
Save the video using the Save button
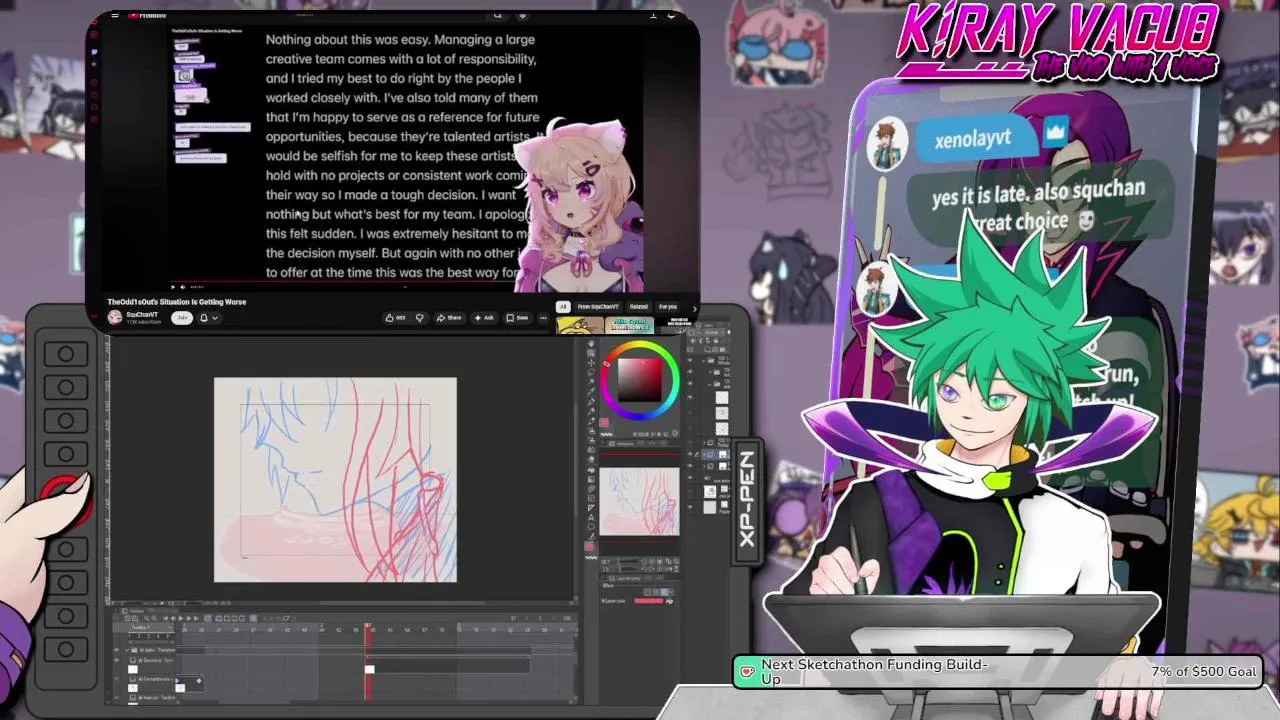517,318
